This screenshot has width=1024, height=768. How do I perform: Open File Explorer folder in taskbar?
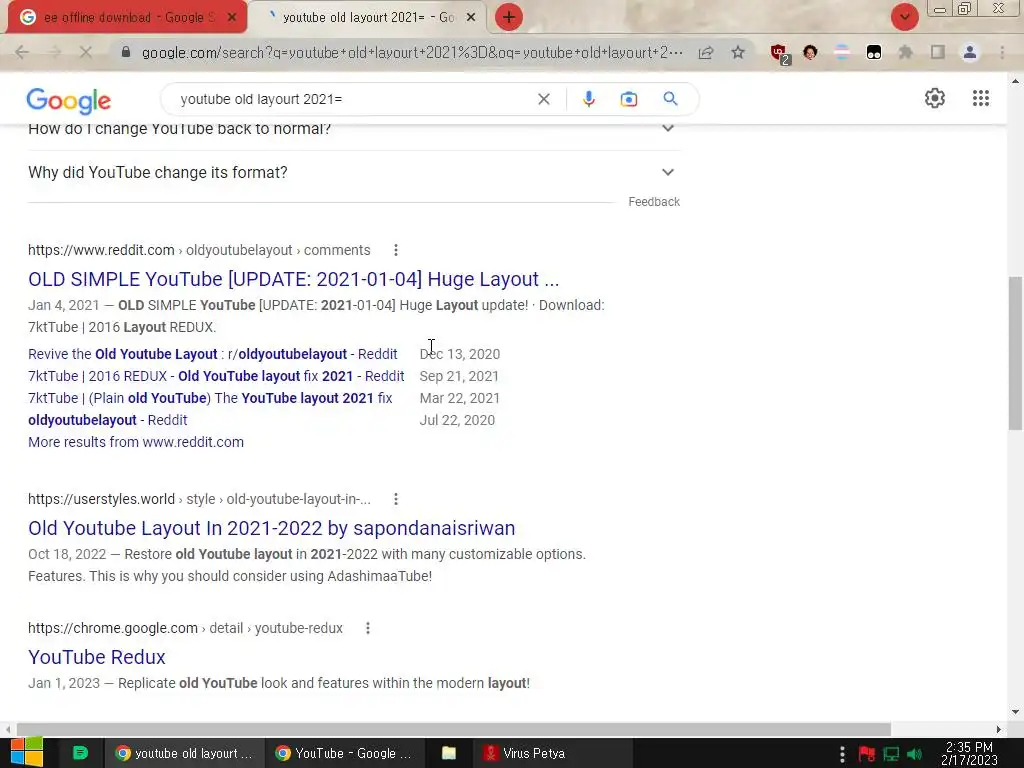click(449, 753)
